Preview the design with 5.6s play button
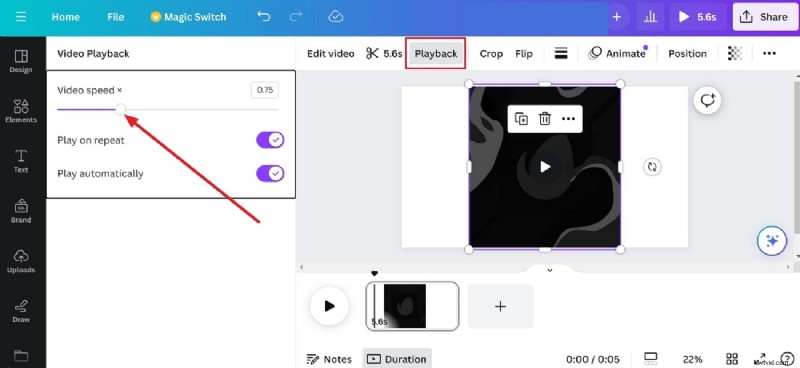This screenshot has width=800, height=368. [697, 17]
